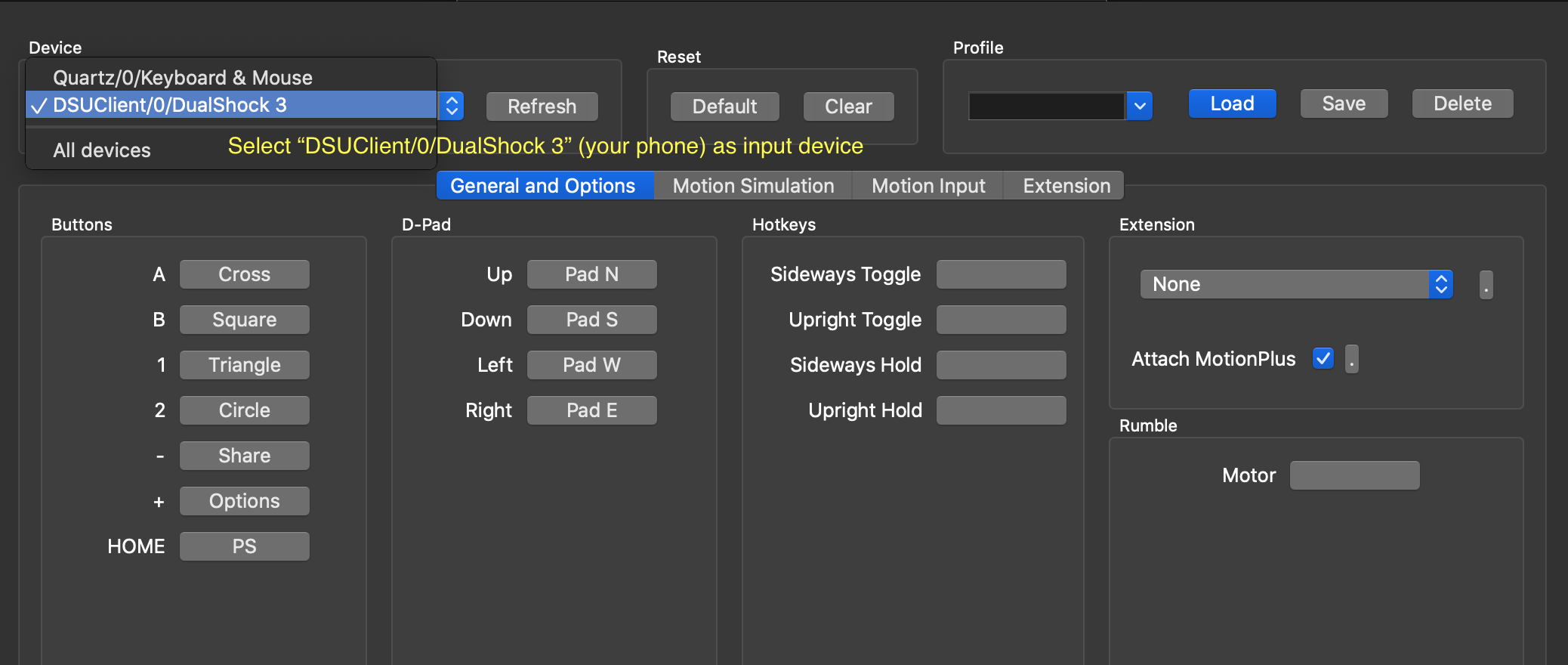Clear all mappings with Clear button
This screenshot has width=1568, height=665.
(849, 107)
